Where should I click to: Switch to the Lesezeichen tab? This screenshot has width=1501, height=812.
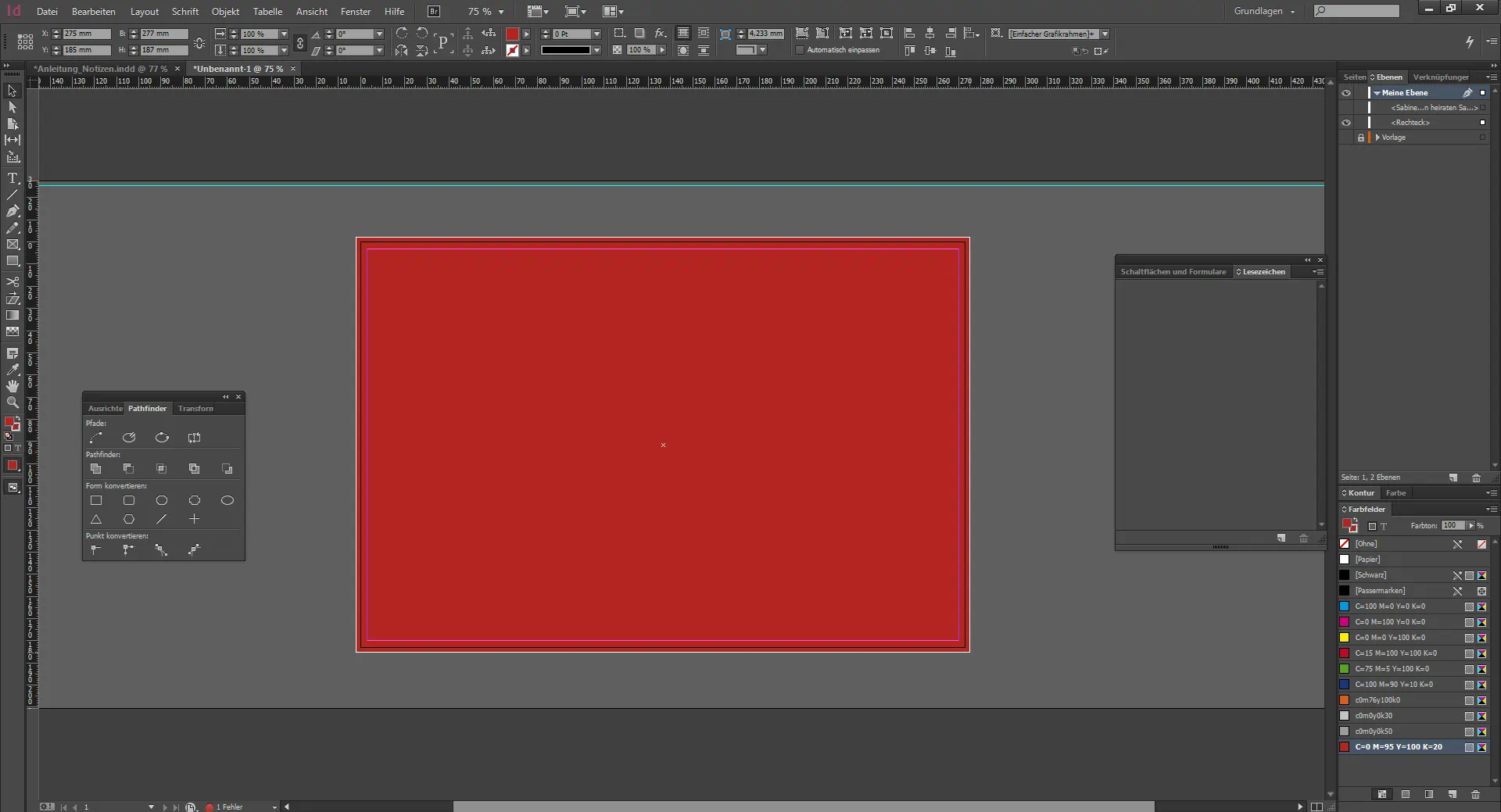(x=1263, y=272)
